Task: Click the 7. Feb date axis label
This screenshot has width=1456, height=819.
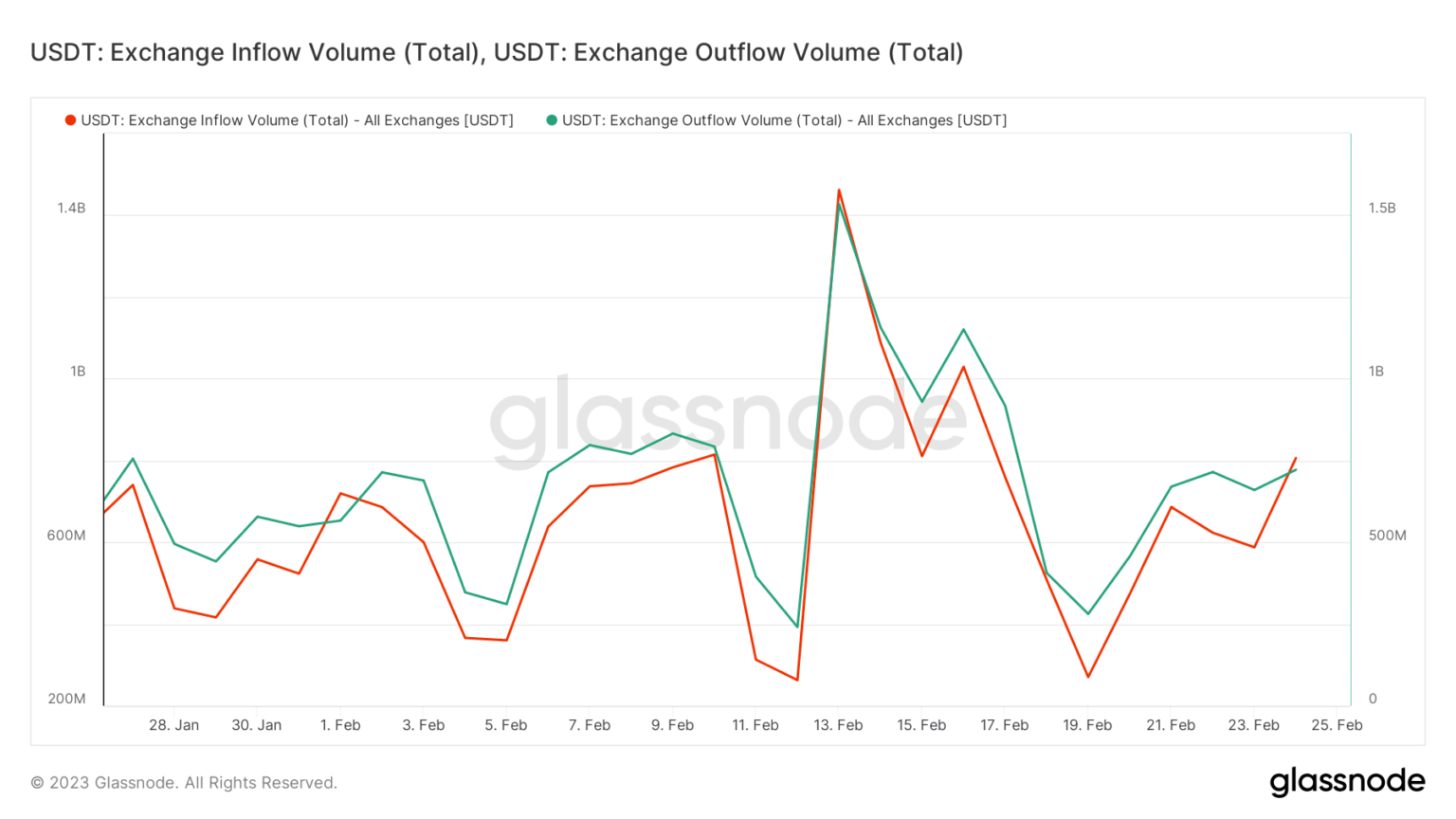Action: pos(590,725)
